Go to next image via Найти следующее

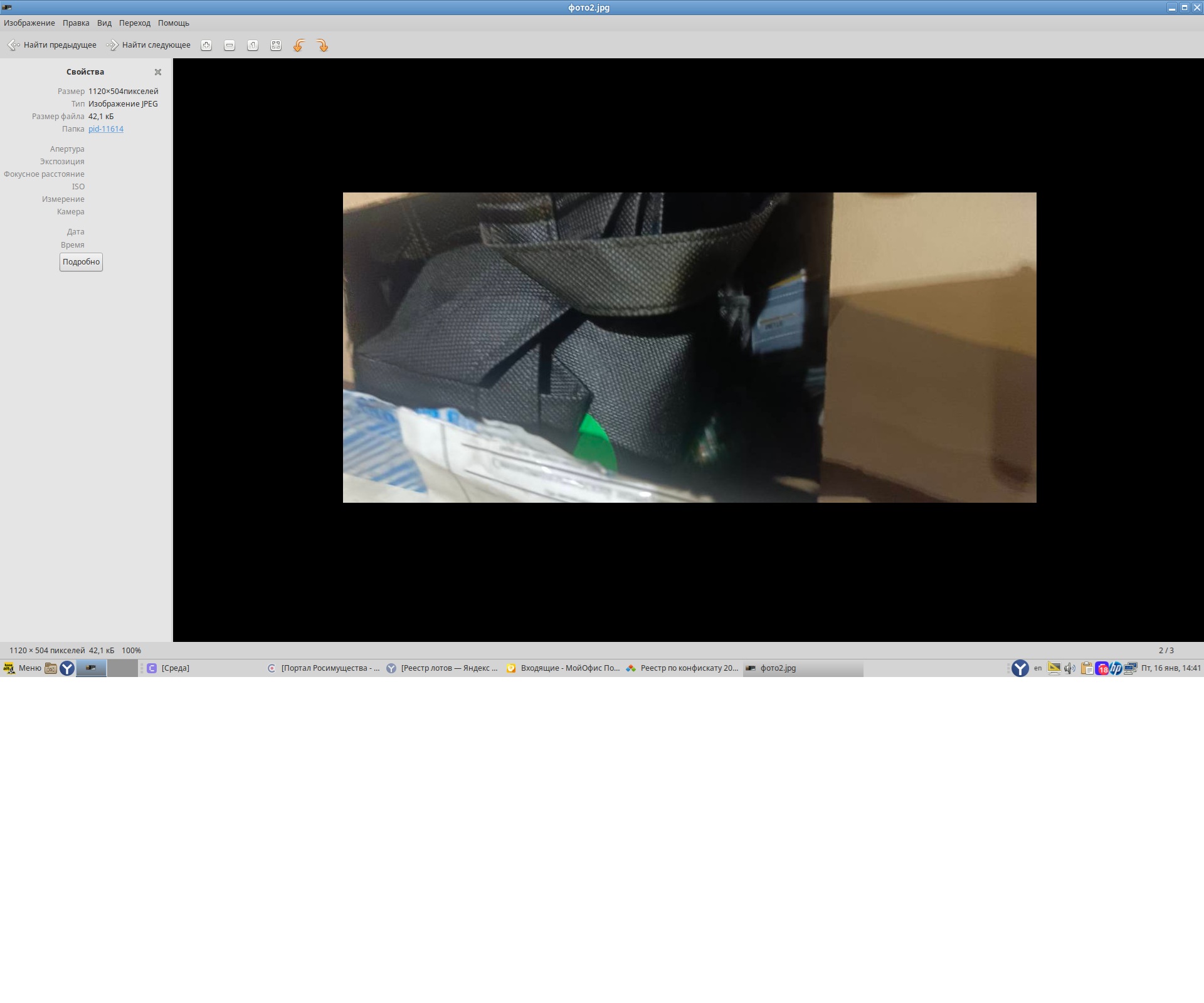tap(149, 45)
